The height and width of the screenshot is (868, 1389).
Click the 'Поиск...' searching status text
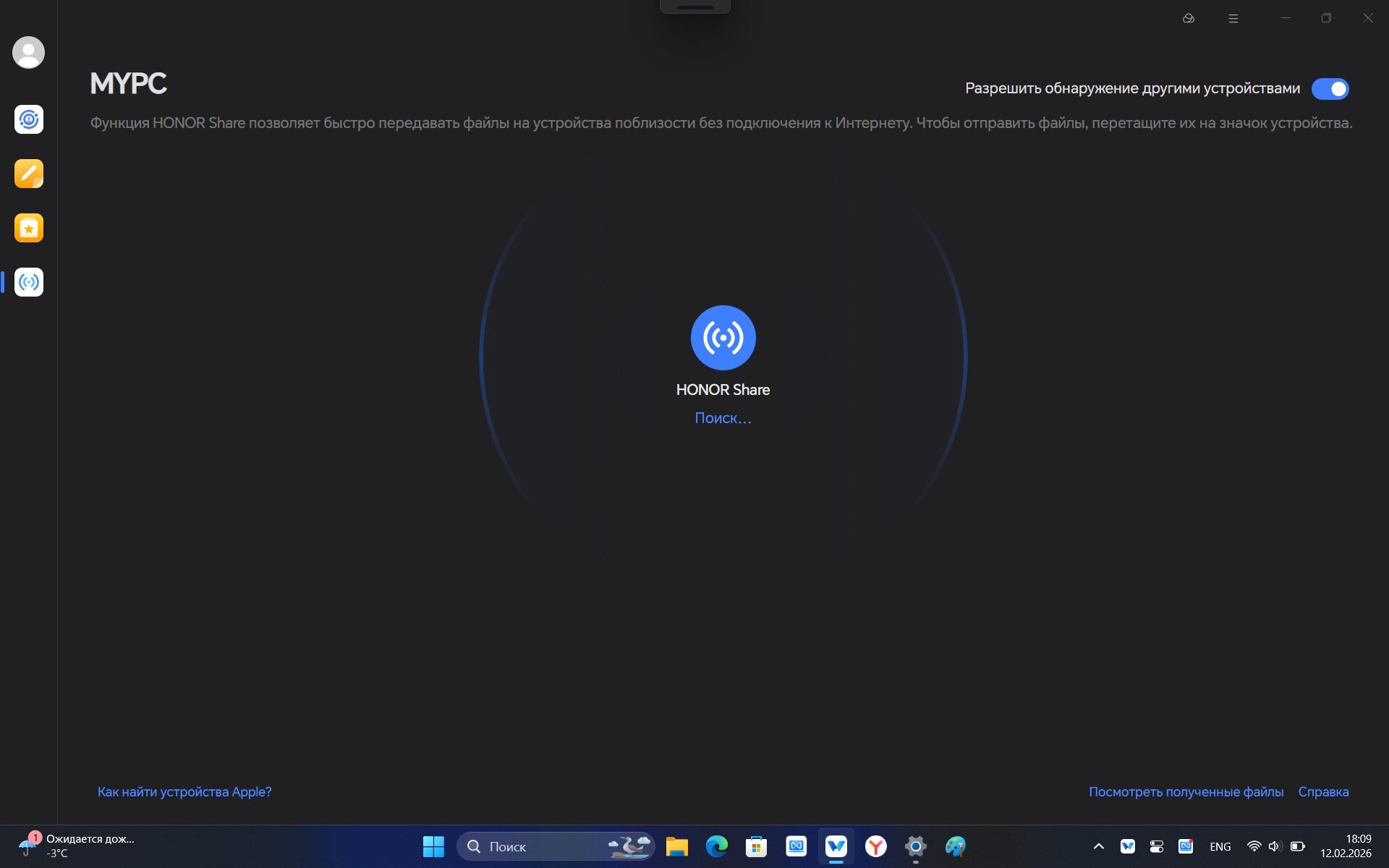tap(723, 418)
